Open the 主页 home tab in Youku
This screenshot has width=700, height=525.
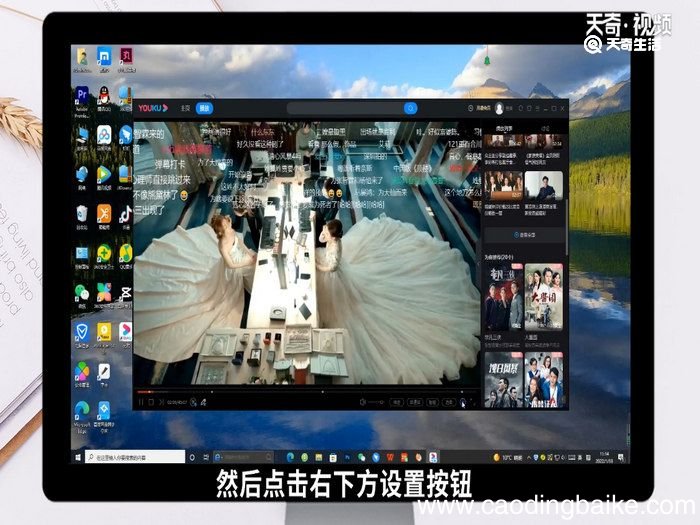[185, 108]
